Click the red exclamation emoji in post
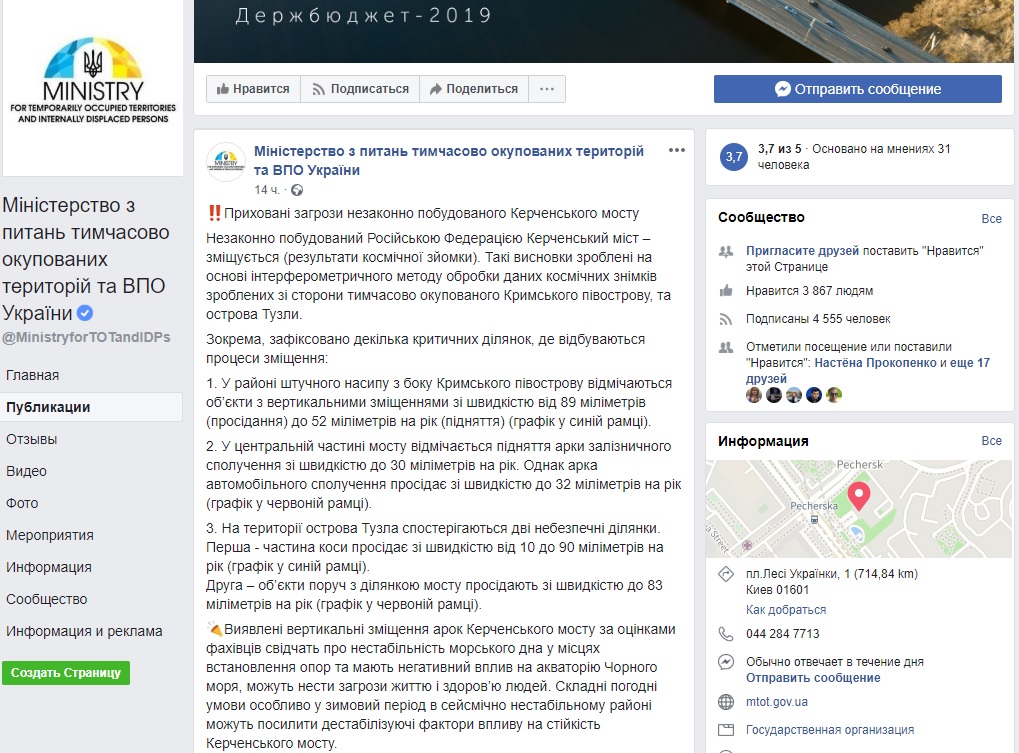The width and height of the screenshot is (1019, 753). (x=214, y=213)
